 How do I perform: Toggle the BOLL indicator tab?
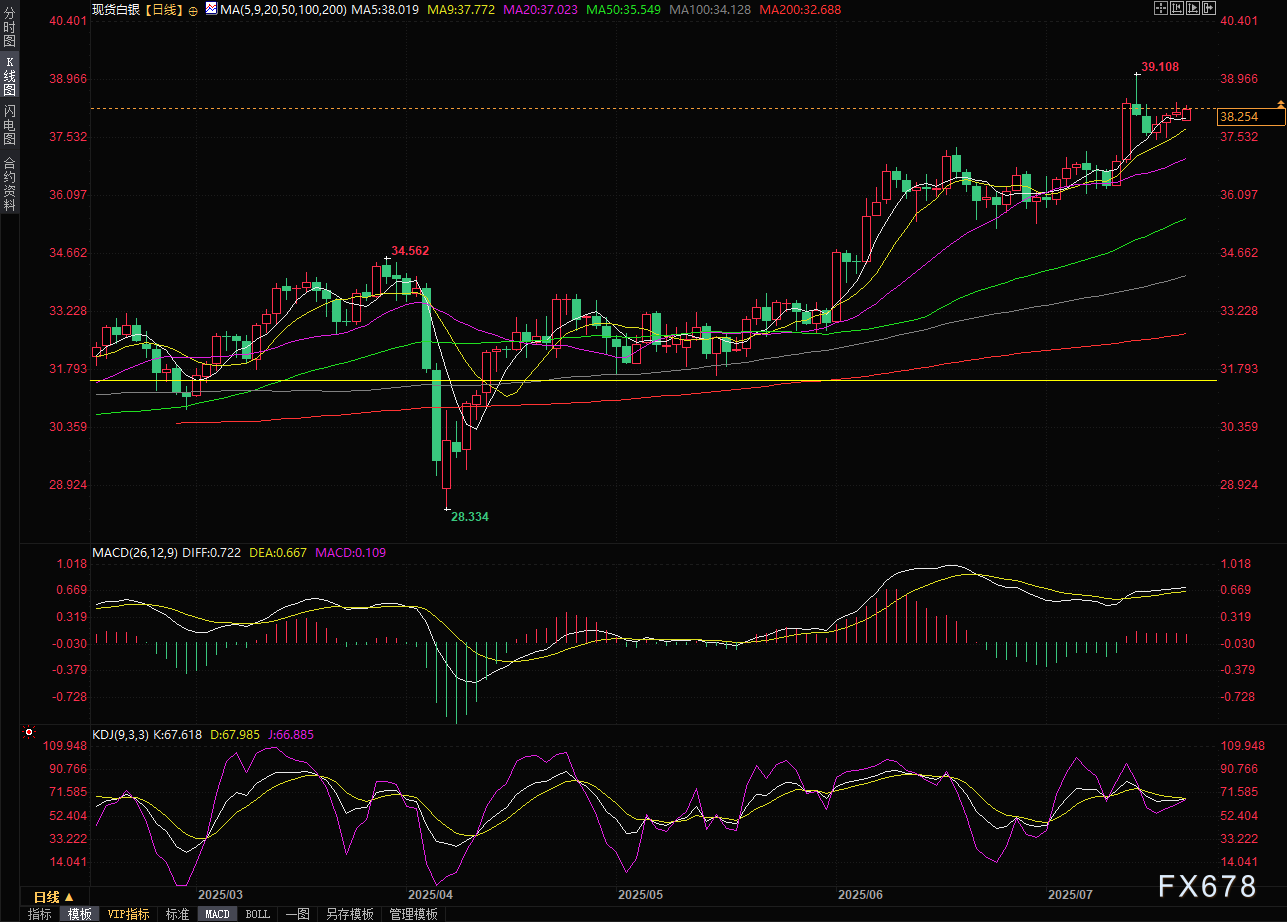258,914
